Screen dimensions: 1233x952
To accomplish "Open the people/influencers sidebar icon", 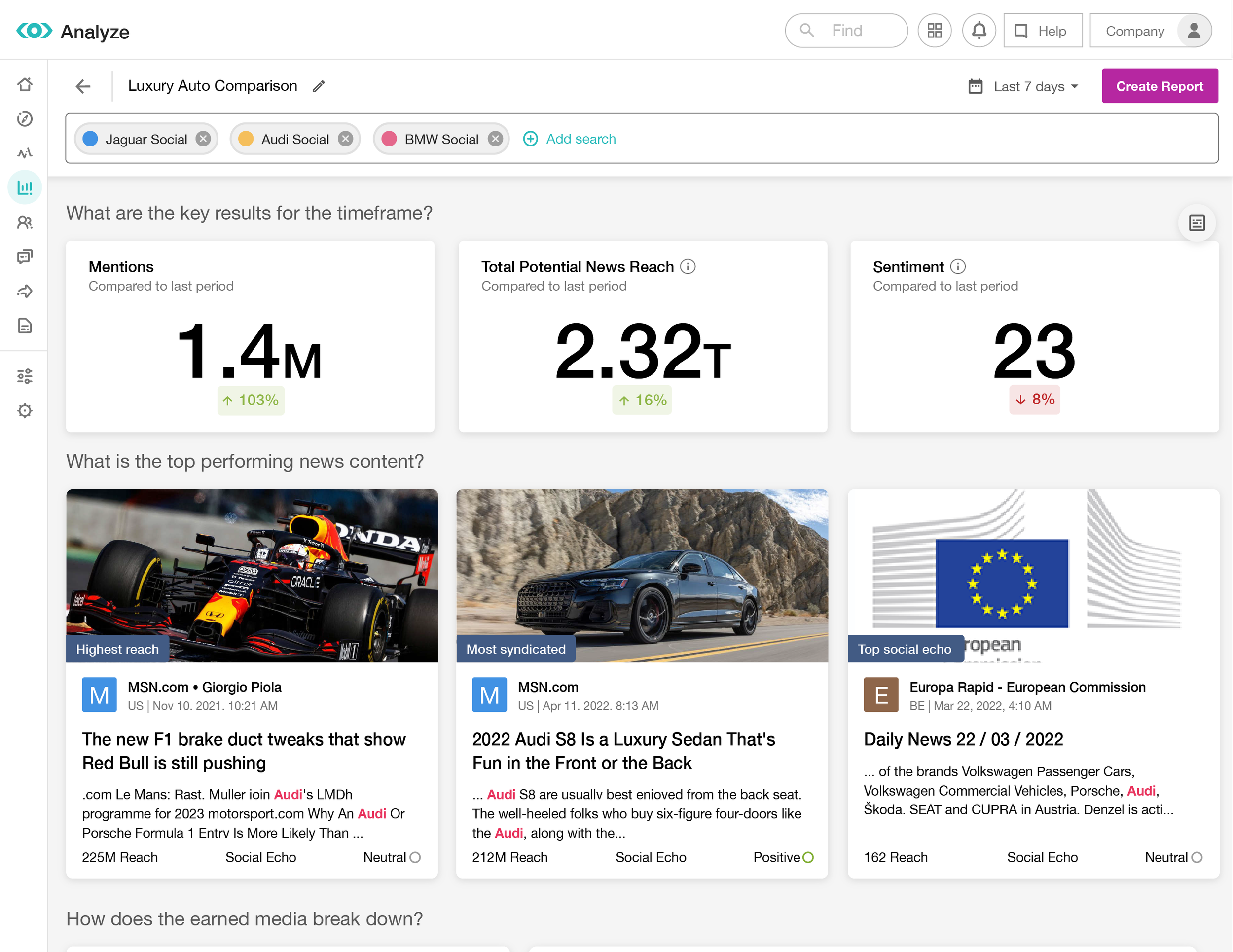I will 24,222.
